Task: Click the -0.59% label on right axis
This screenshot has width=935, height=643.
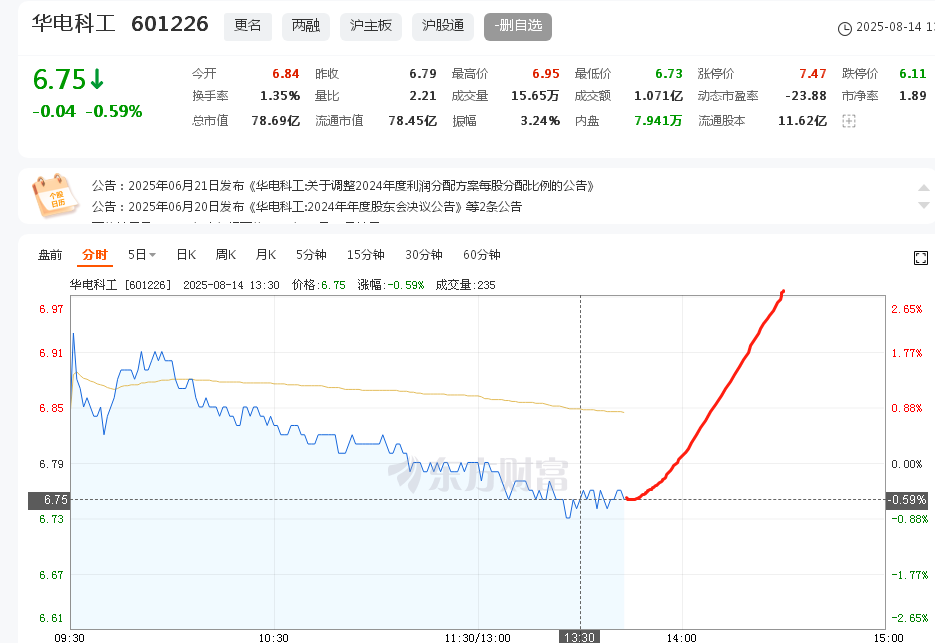Action: tap(906, 500)
